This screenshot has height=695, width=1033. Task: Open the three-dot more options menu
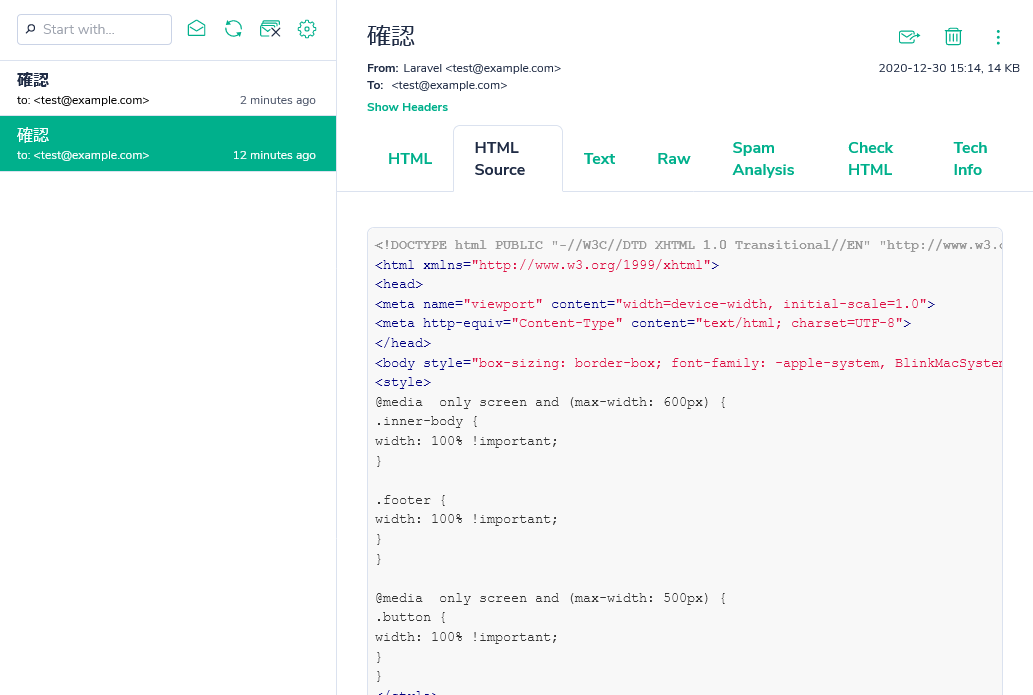998,37
